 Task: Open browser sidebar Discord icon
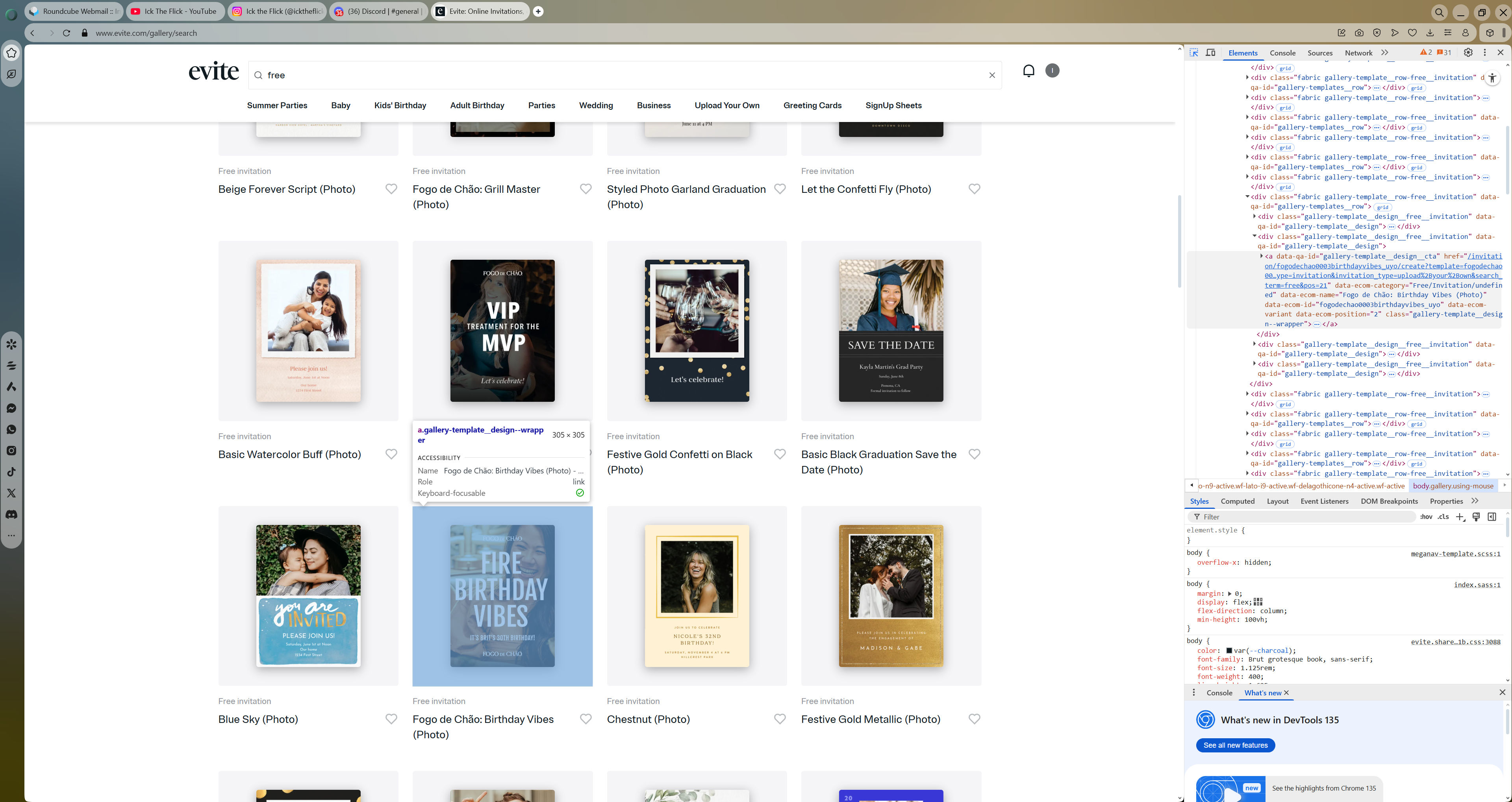(11, 514)
